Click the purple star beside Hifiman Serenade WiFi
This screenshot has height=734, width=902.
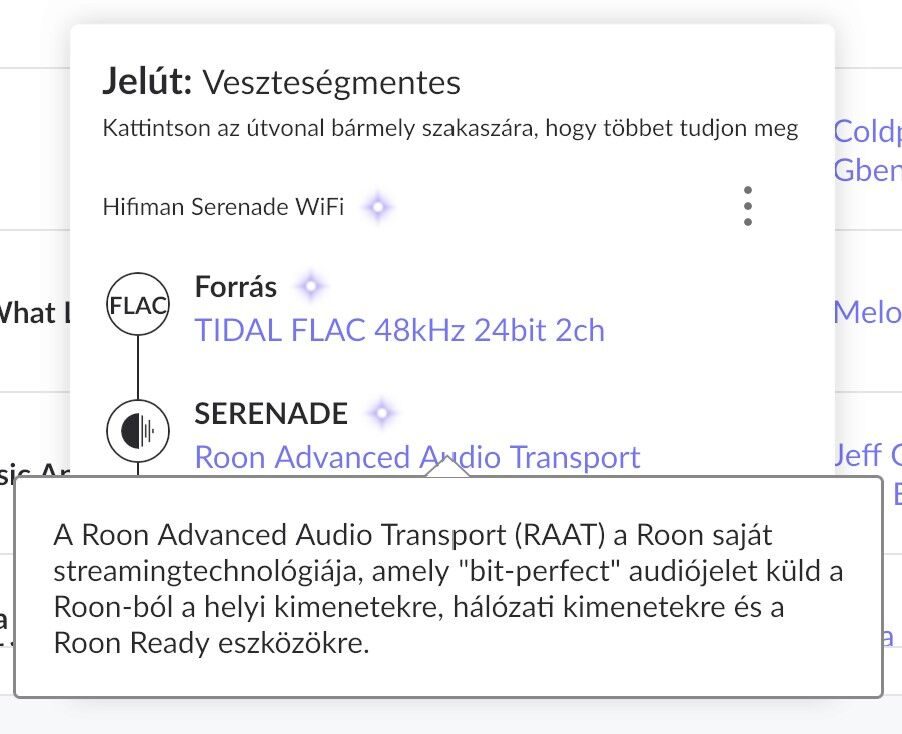377,208
